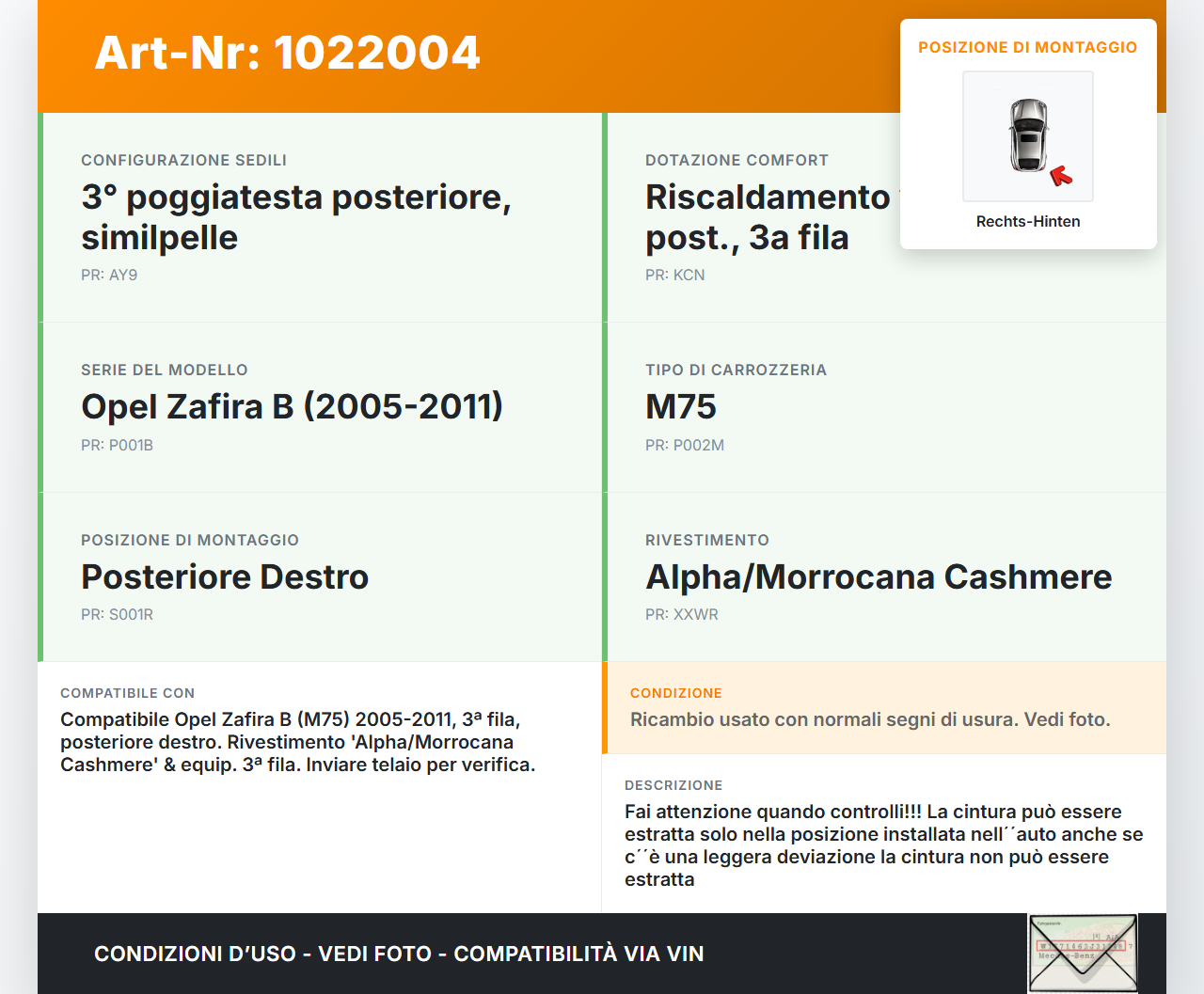Select the 3° poggiatesta posteriore, similpelle value
The height and width of the screenshot is (994, 1204).
point(296,217)
